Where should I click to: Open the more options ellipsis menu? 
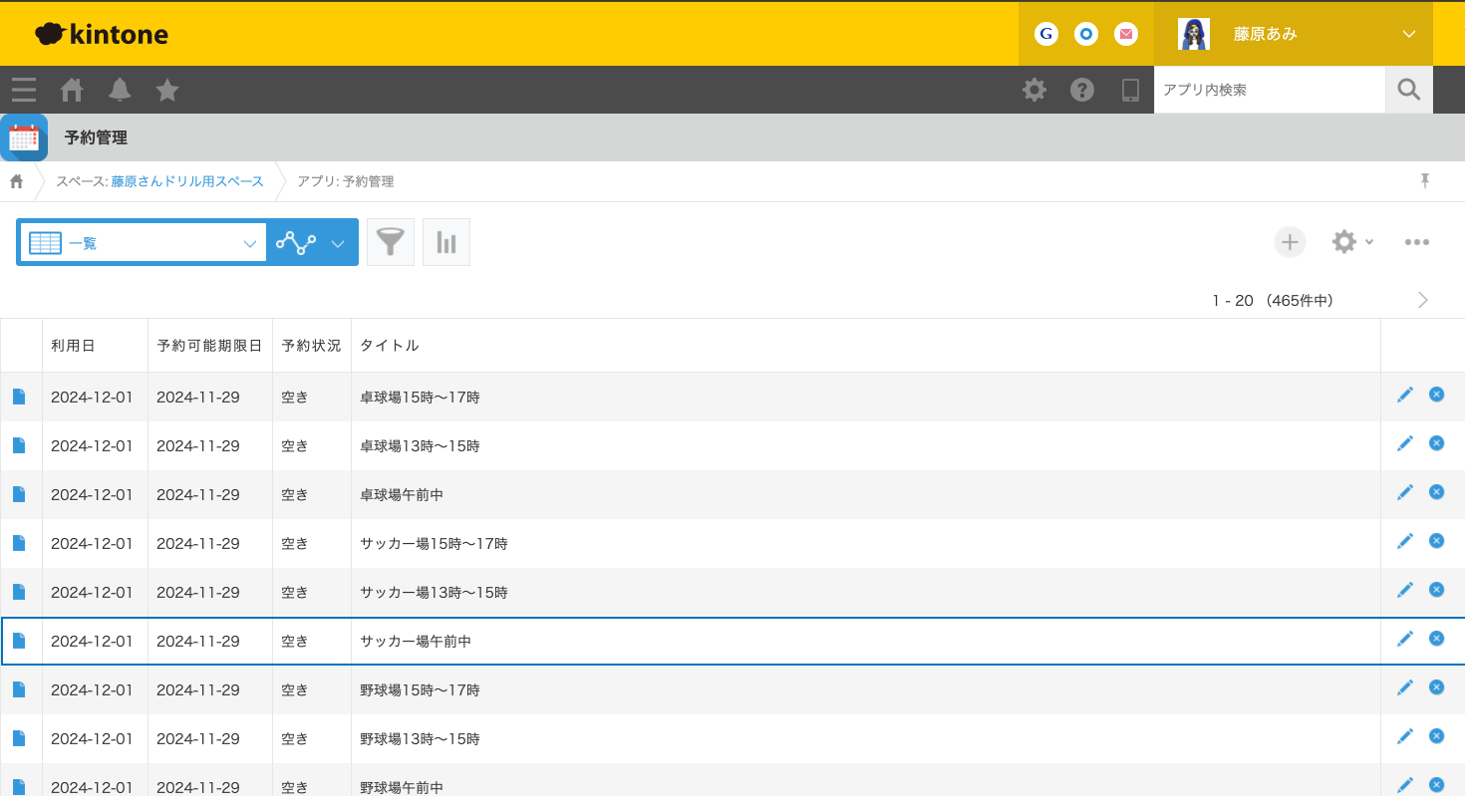click(1417, 241)
